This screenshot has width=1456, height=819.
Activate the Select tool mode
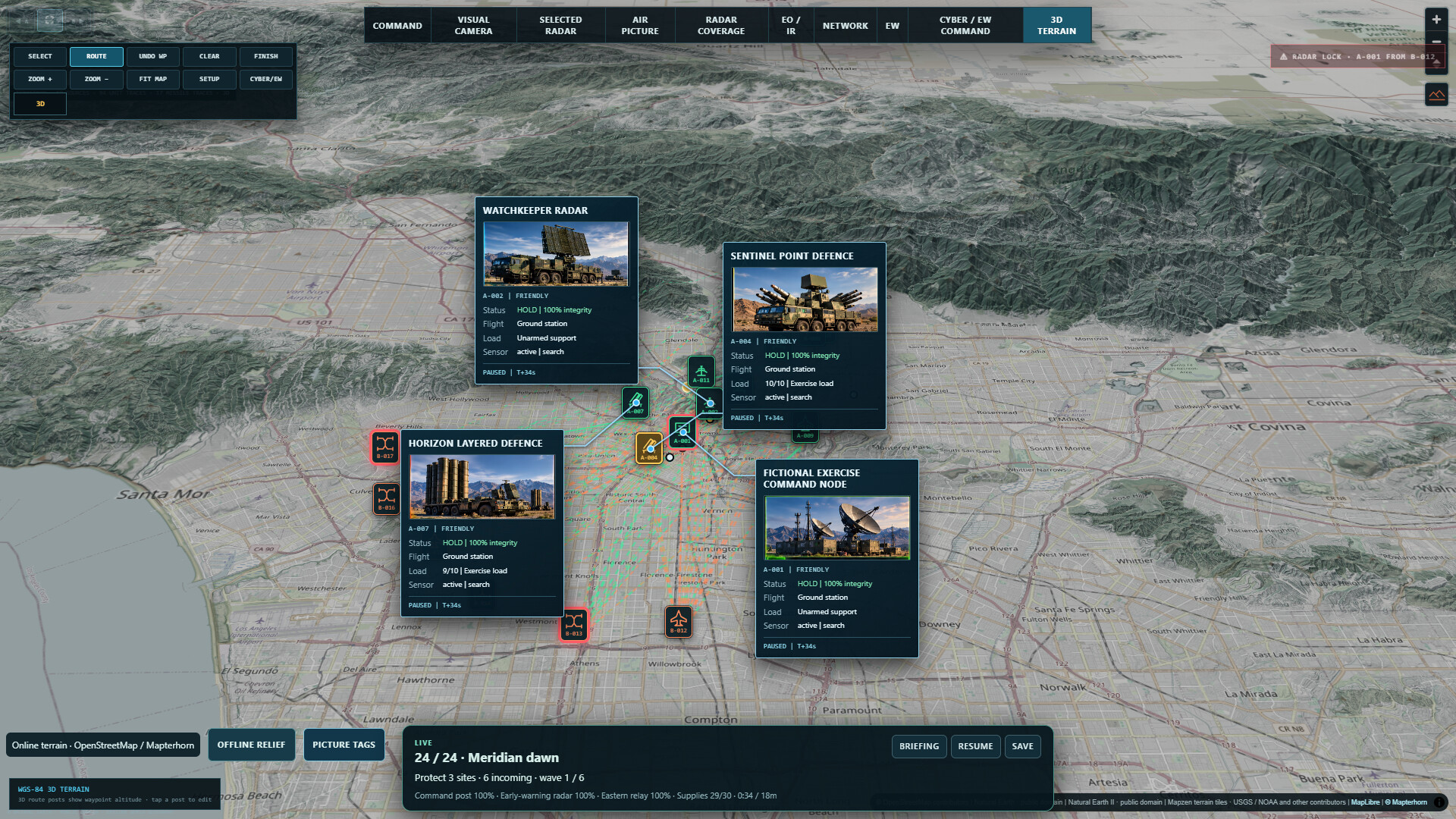click(40, 56)
